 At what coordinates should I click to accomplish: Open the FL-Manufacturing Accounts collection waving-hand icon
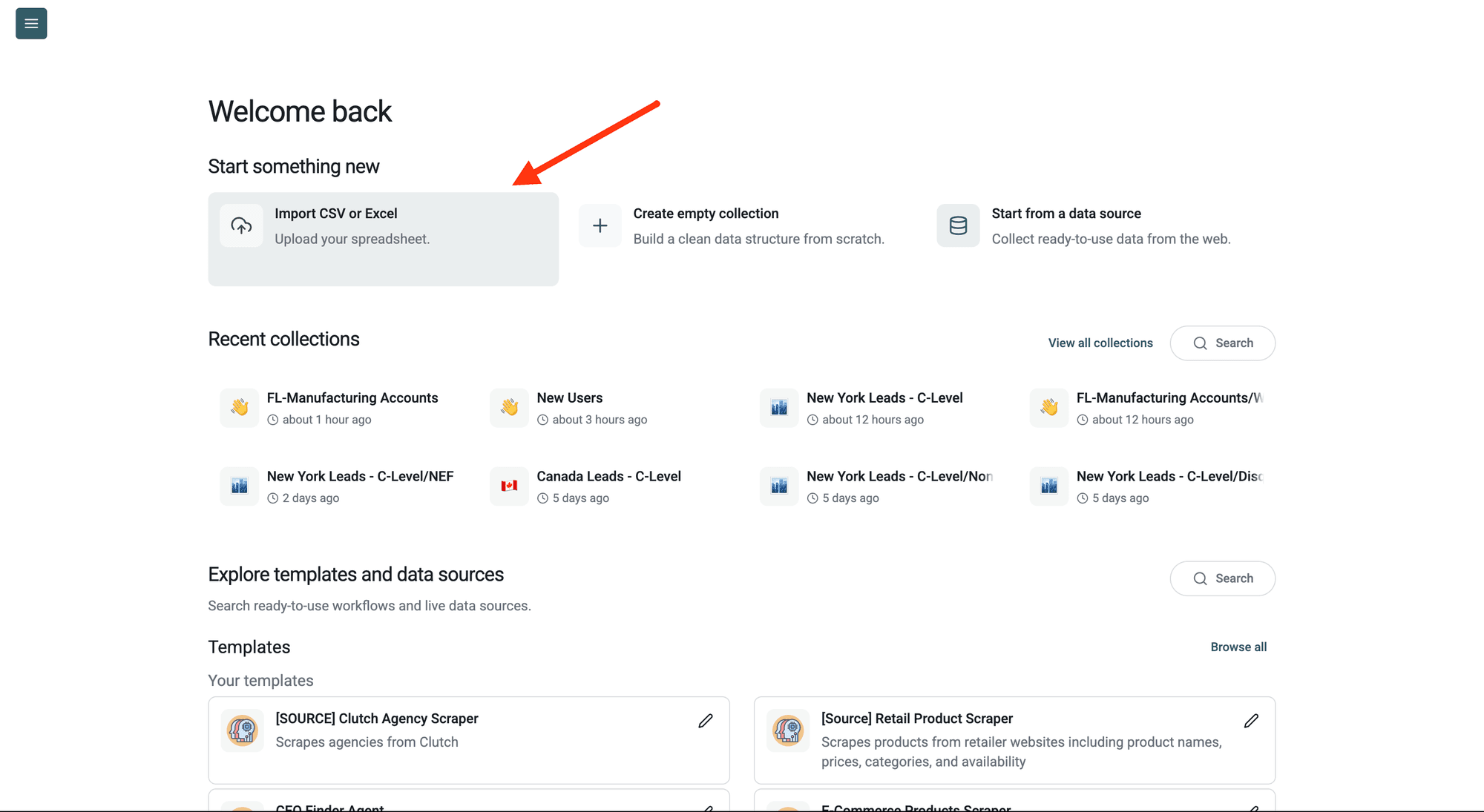coord(240,407)
